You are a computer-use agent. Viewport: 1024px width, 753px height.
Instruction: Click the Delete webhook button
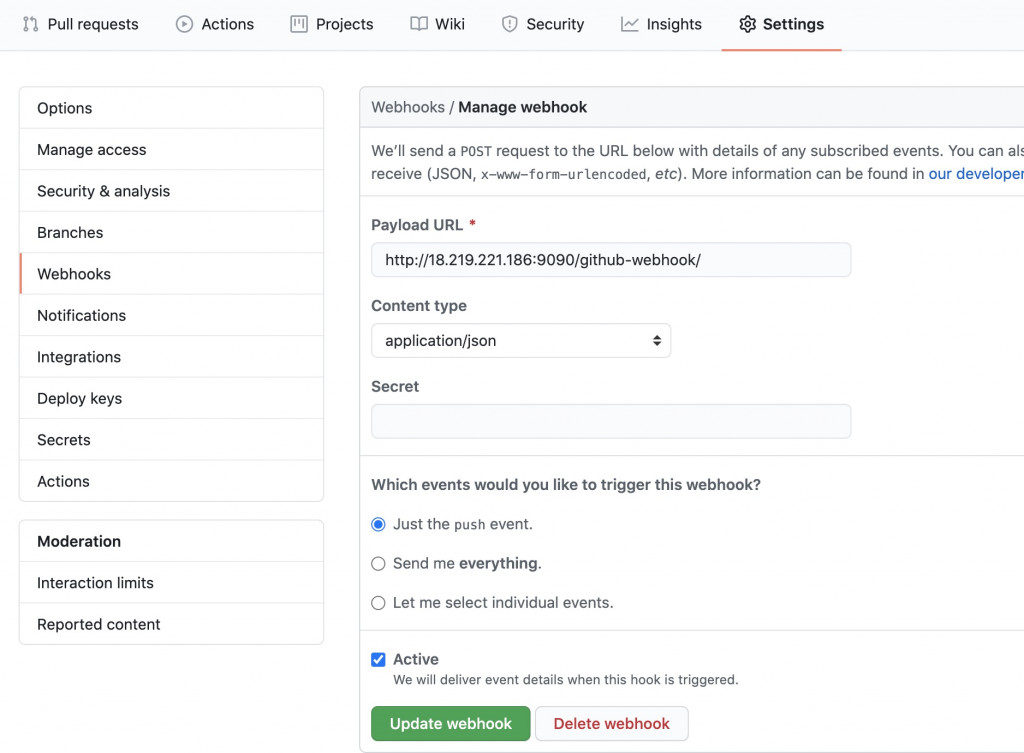click(x=611, y=724)
